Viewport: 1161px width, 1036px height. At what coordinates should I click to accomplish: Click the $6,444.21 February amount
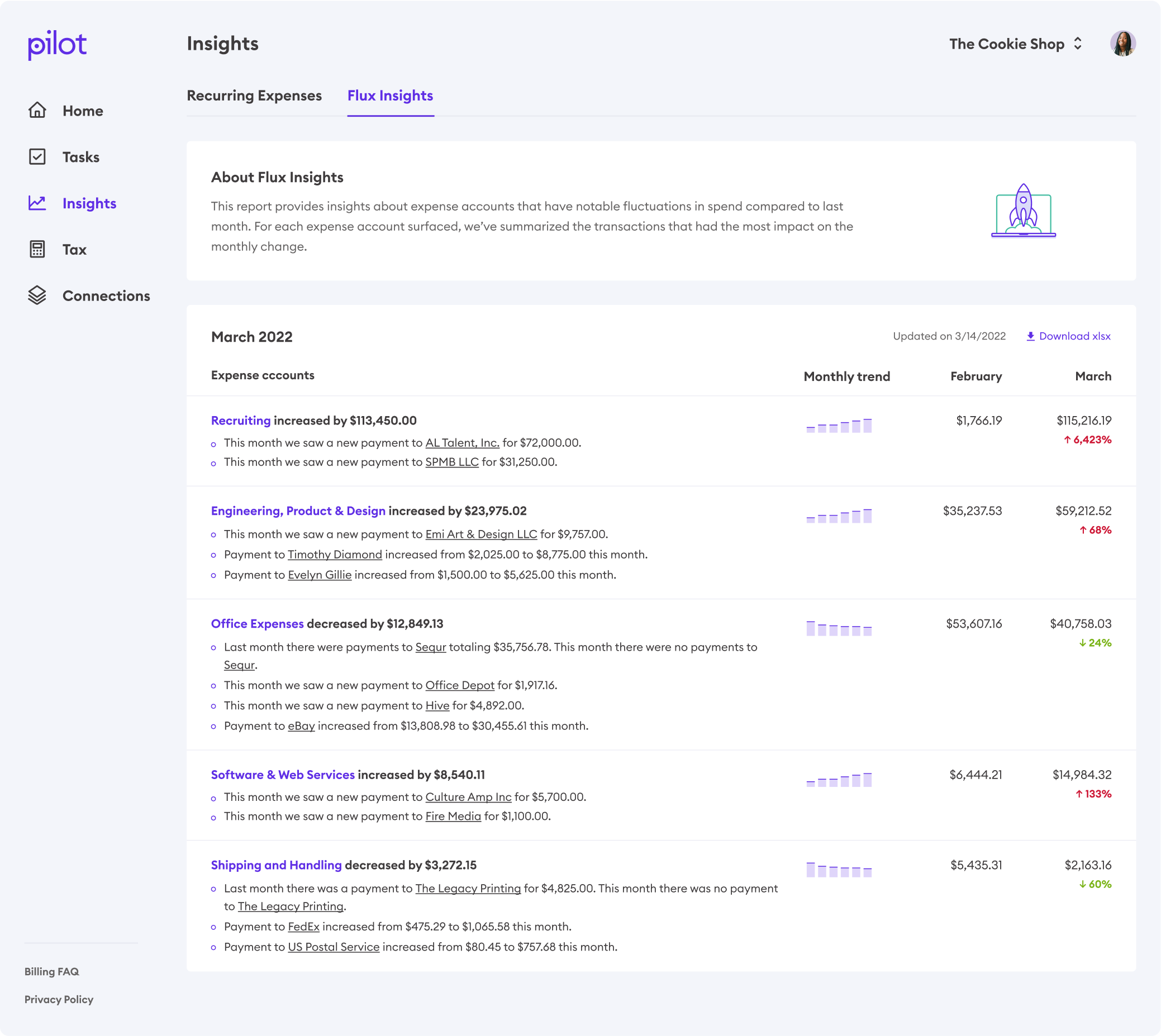976,775
